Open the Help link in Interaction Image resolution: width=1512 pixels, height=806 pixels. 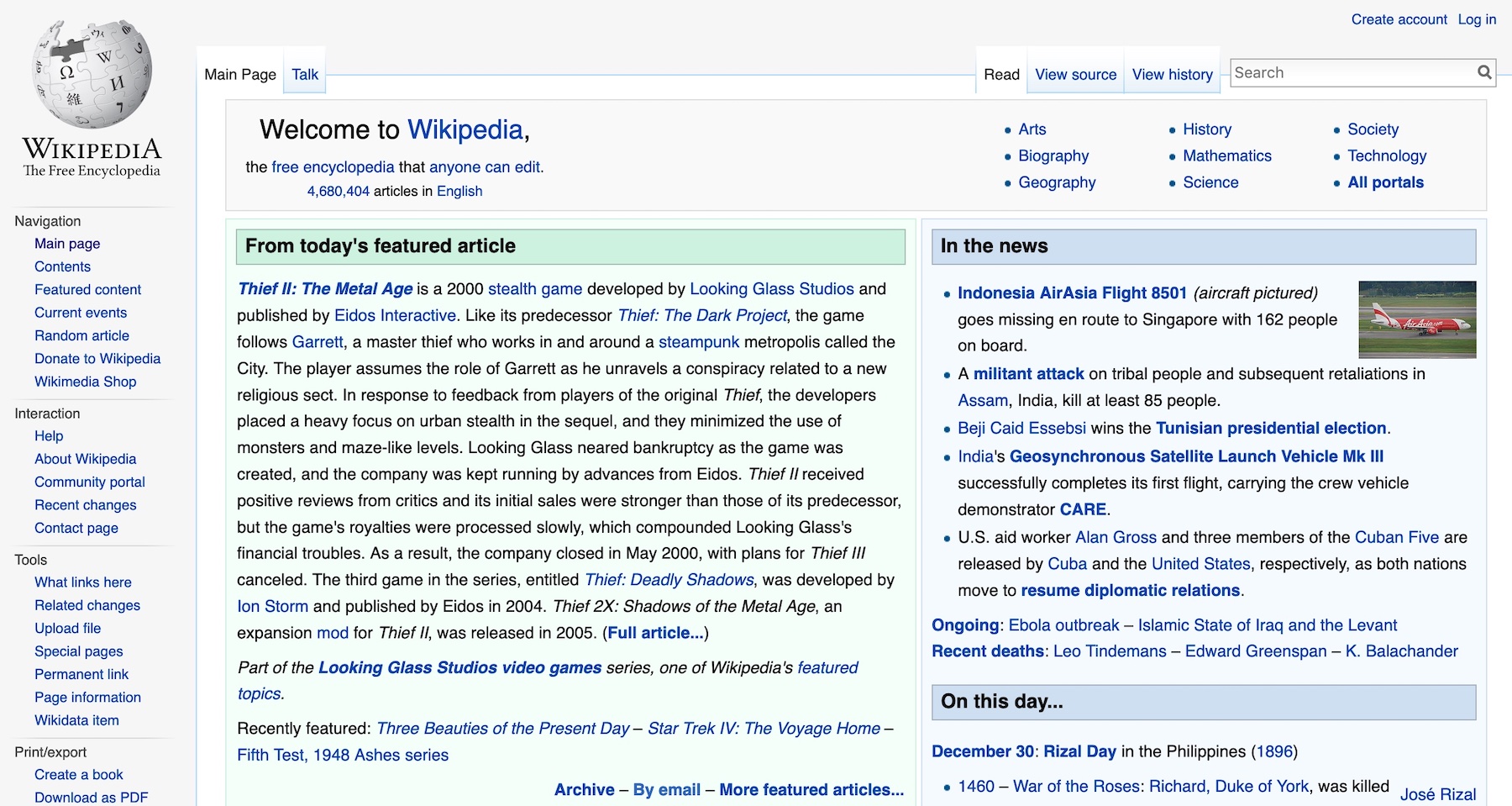point(49,436)
